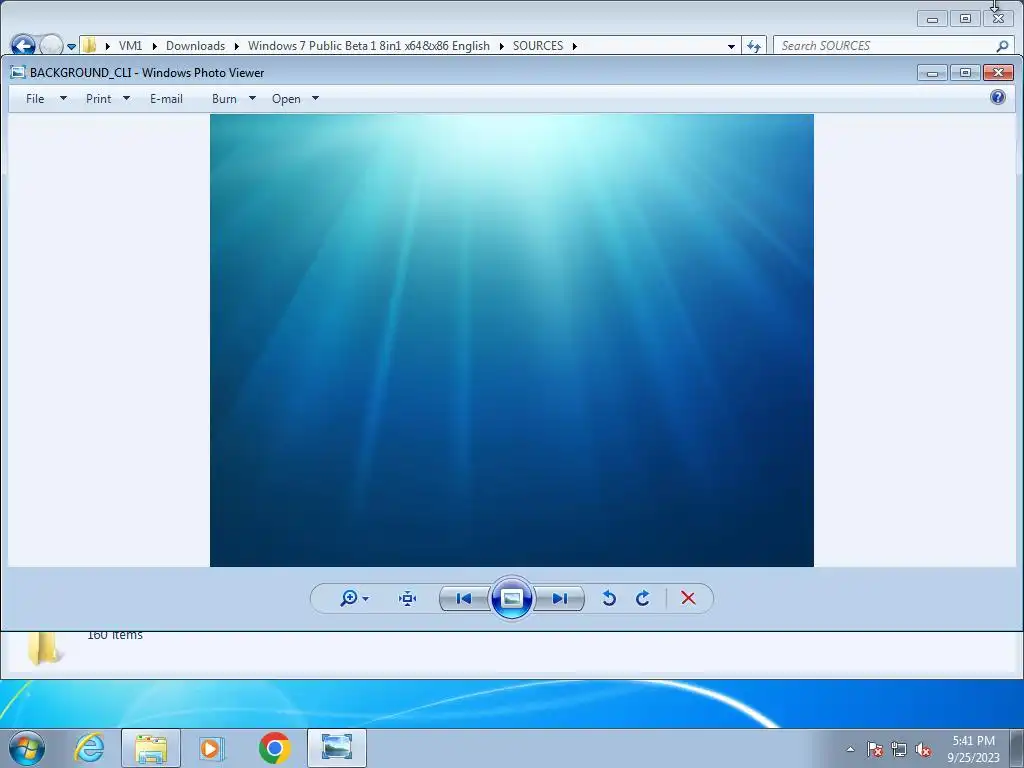Image resolution: width=1024 pixels, height=768 pixels.
Task: Open the File menu
Action: pos(35,99)
